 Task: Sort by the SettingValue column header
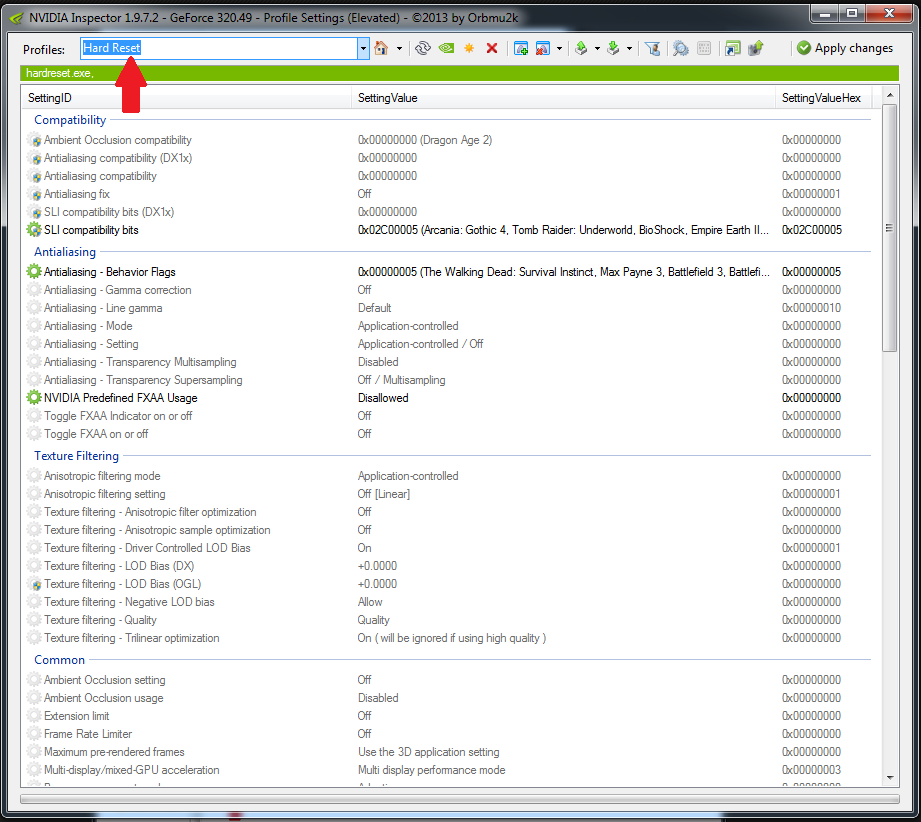pos(563,98)
